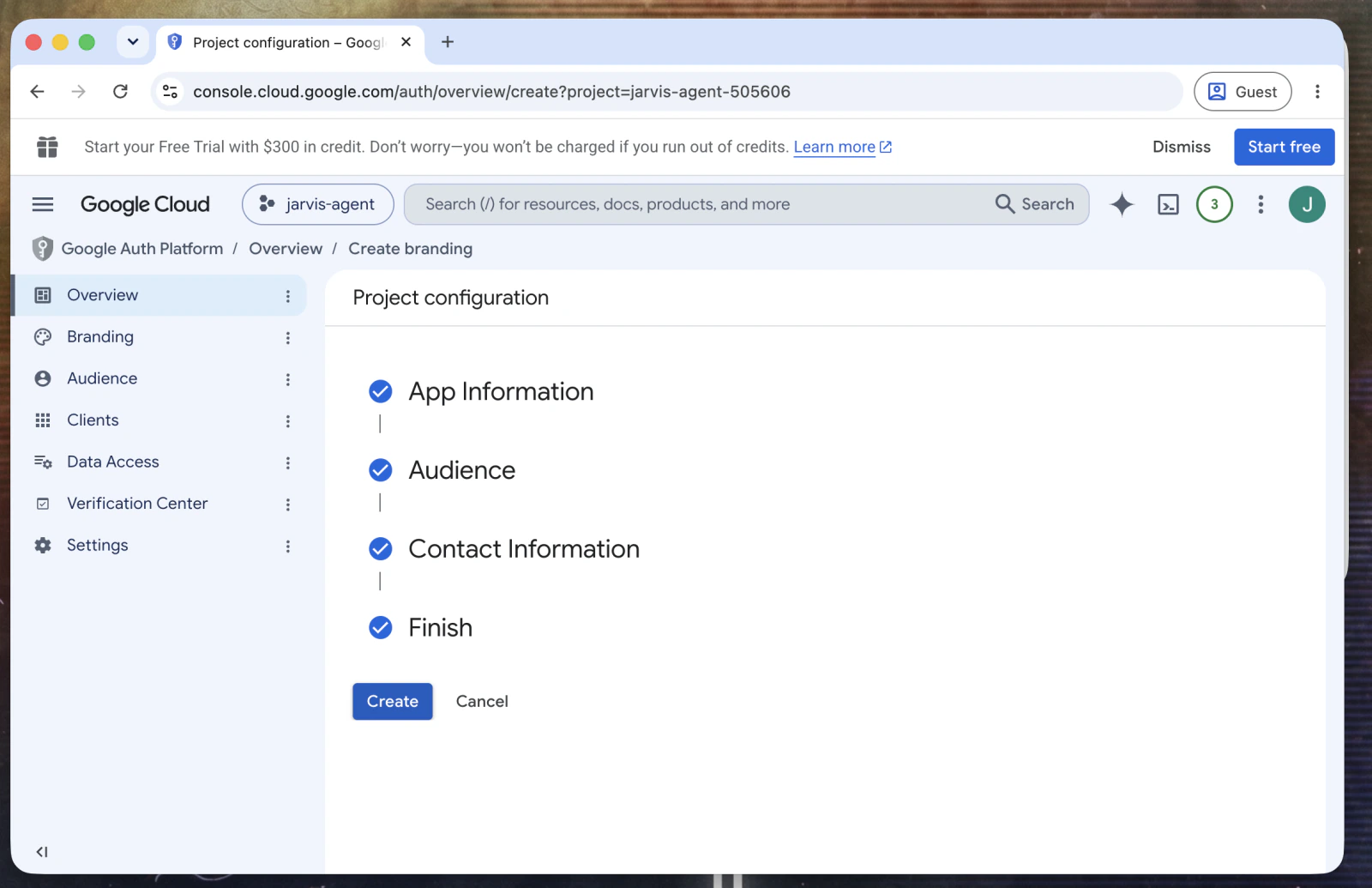Click the Google Auth Platform shield icon
Screen dimensions: 1372x888
(x=42, y=249)
